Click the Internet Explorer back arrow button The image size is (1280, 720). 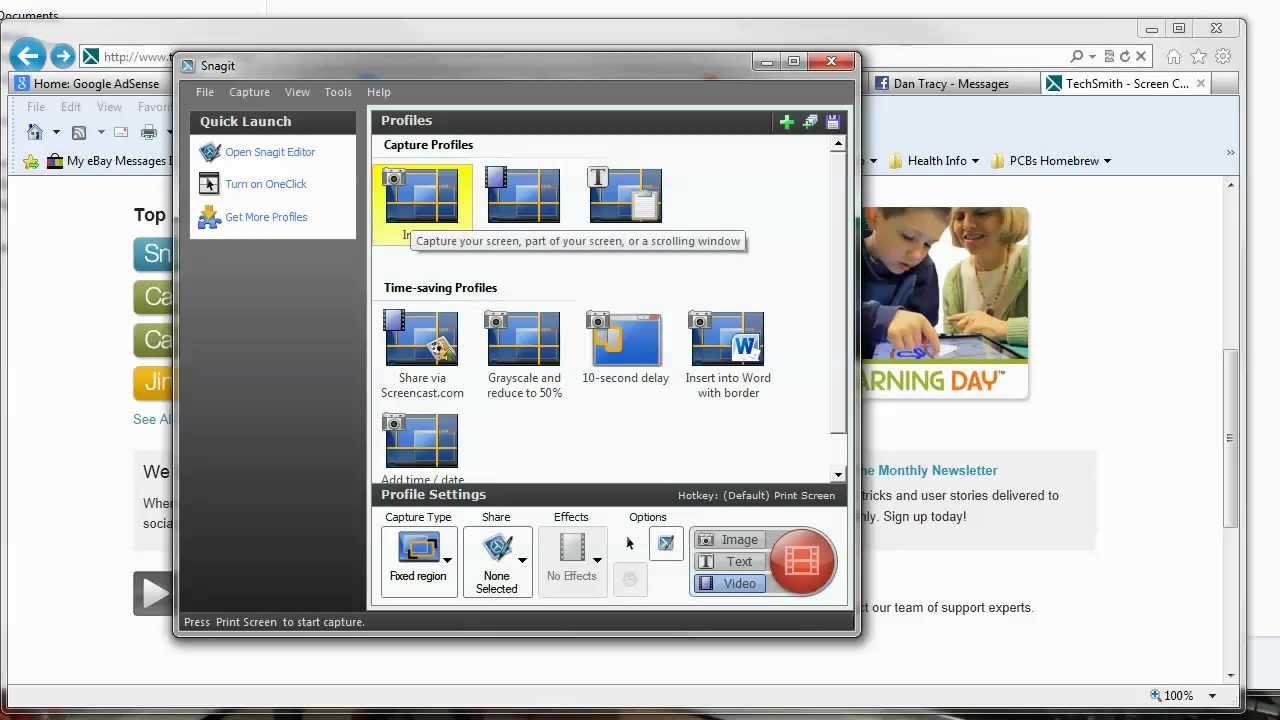(x=28, y=56)
